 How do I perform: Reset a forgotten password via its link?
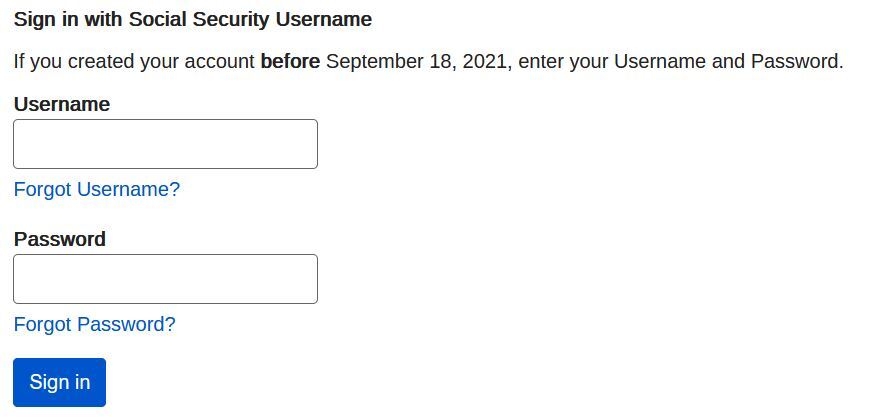tap(95, 324)
